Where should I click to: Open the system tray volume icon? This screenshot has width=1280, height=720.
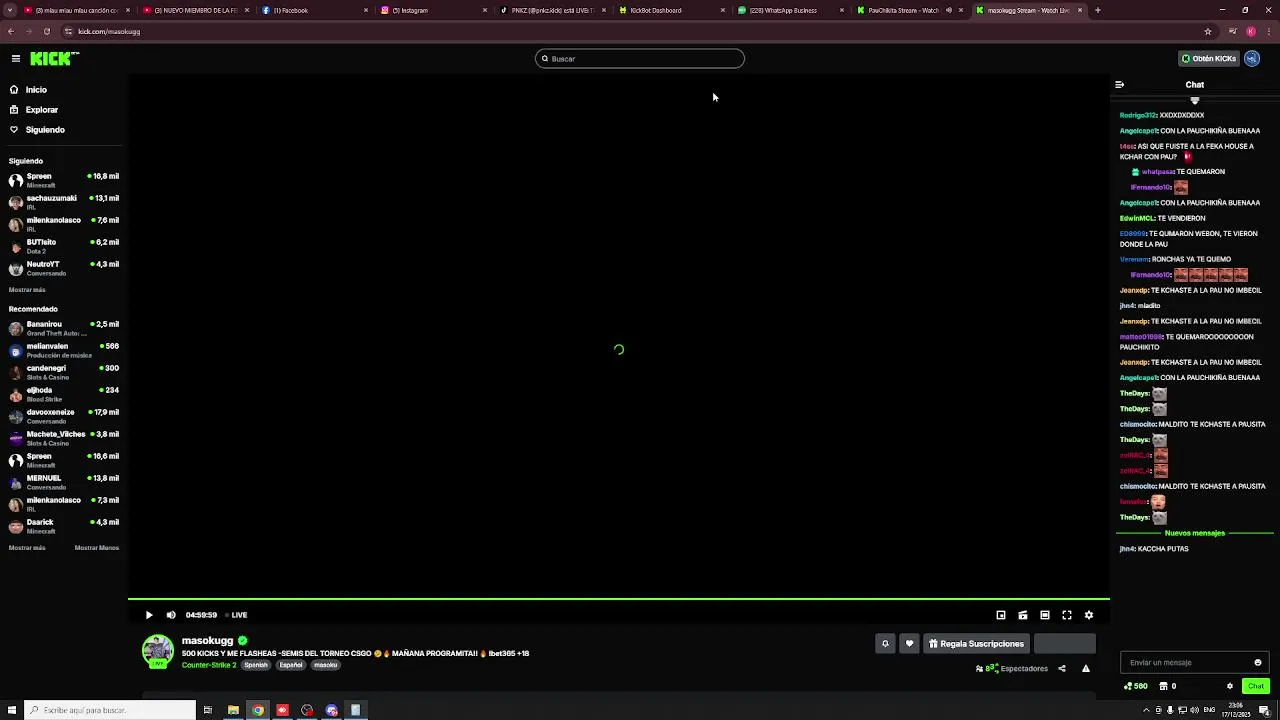click(1193, 710)
